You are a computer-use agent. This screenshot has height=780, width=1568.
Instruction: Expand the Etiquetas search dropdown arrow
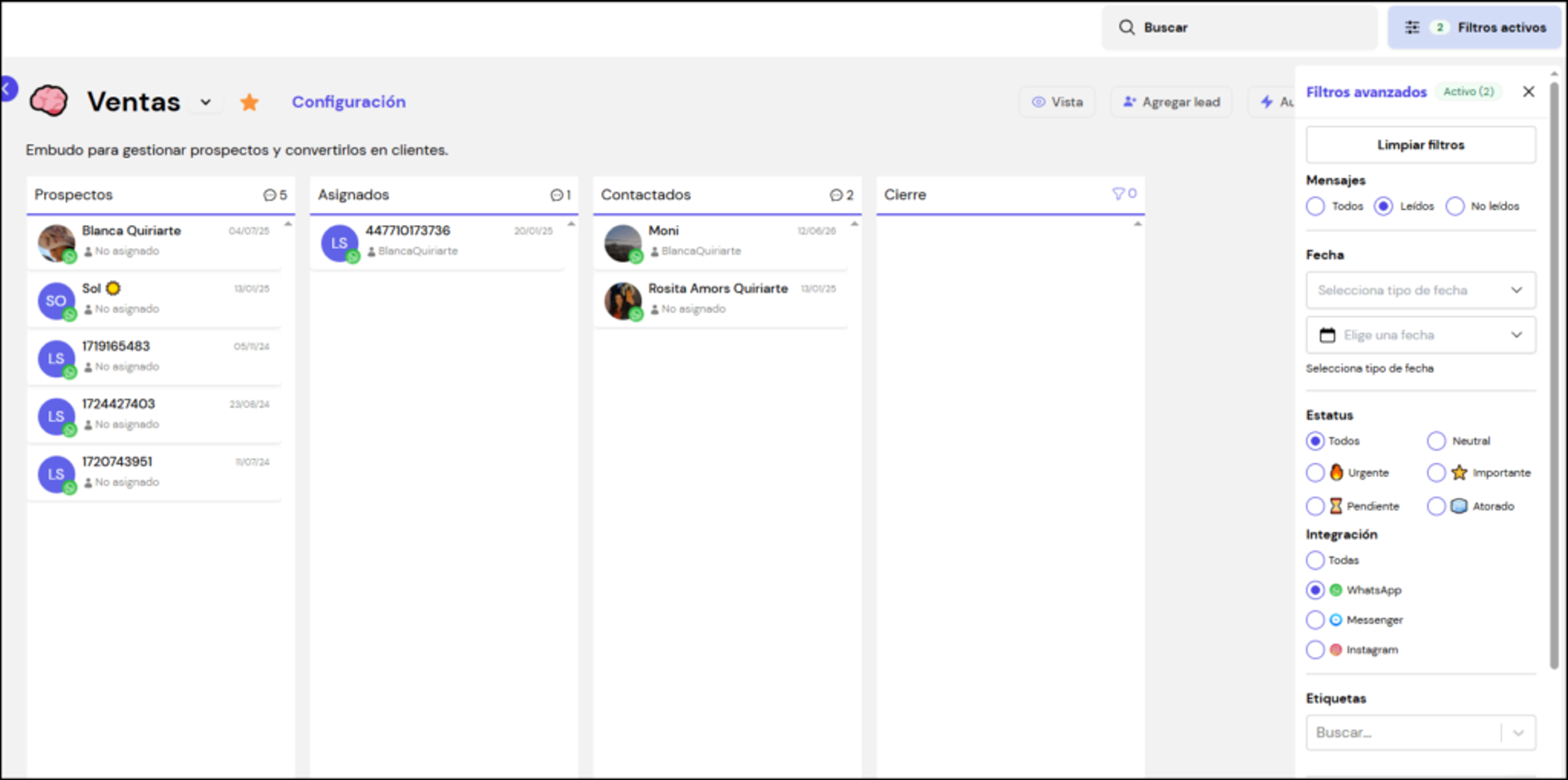coord(1518,733)
